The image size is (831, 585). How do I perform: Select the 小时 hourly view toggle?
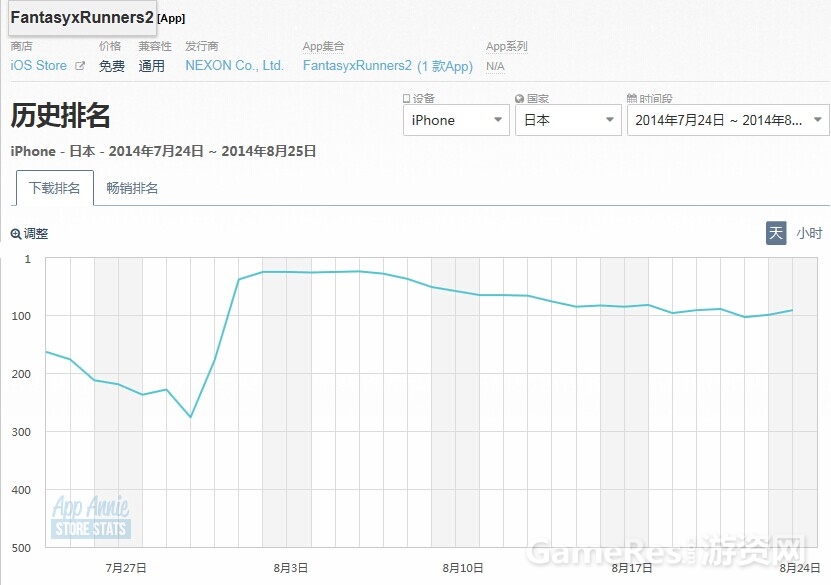pos(809,233)
